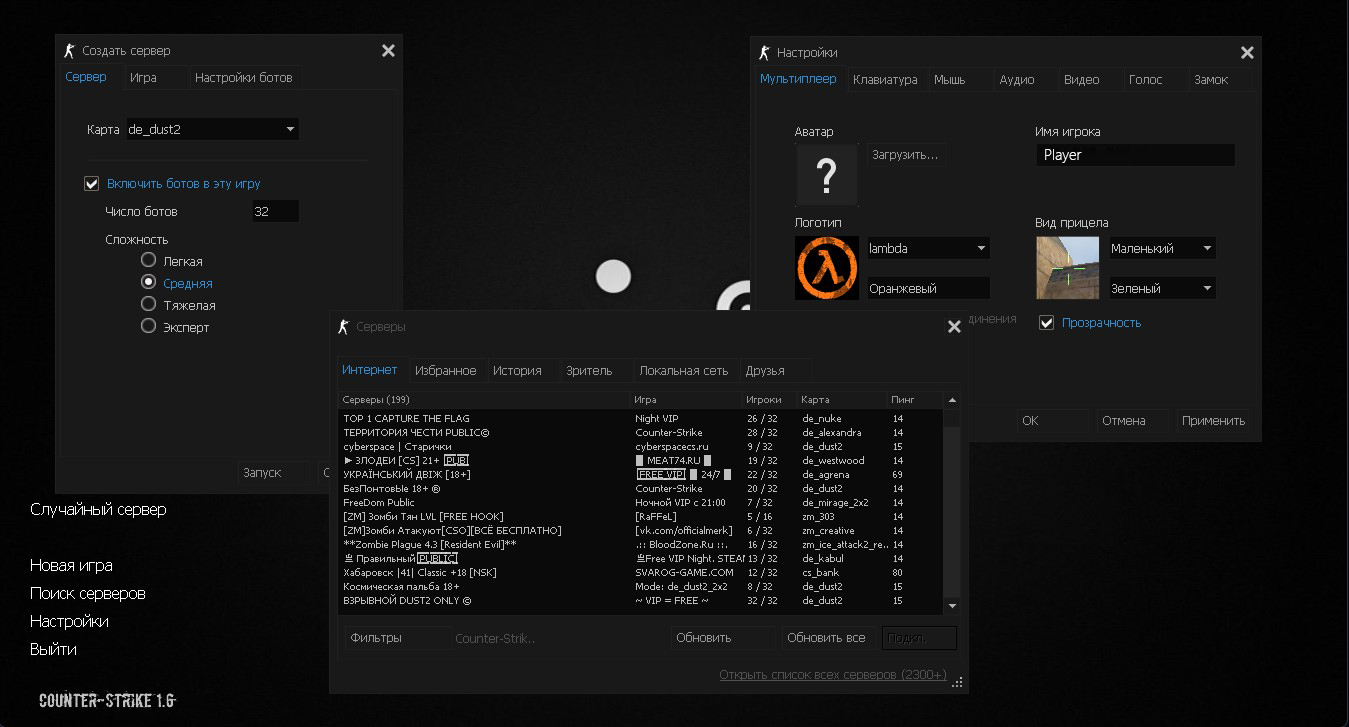The image size is (1349, 727).
Task: Select Тяжелая difficulty
Action: (x=148, y=304)
